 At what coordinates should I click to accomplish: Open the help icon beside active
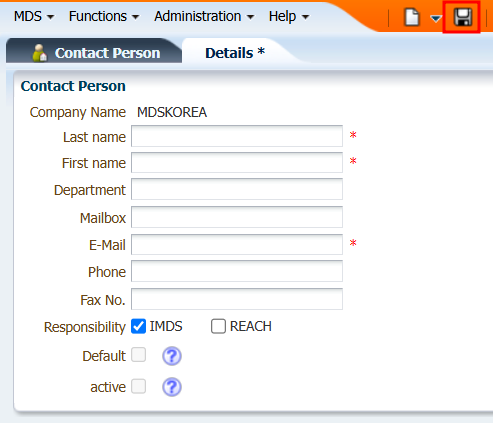172,387
